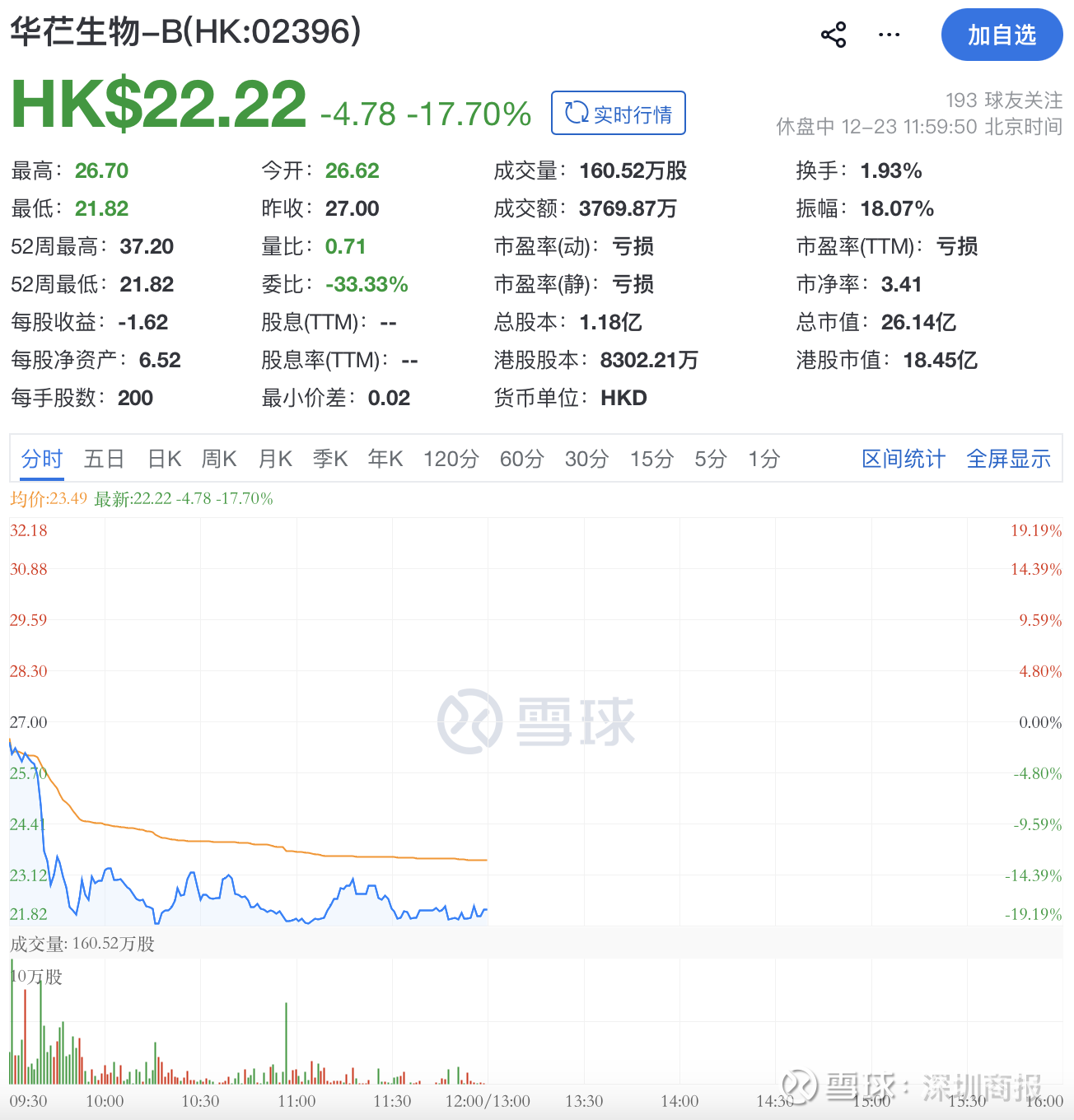The image size is (1074, 1120).
Task: Choose the 30分 interval tab
Action: [587, 459]
